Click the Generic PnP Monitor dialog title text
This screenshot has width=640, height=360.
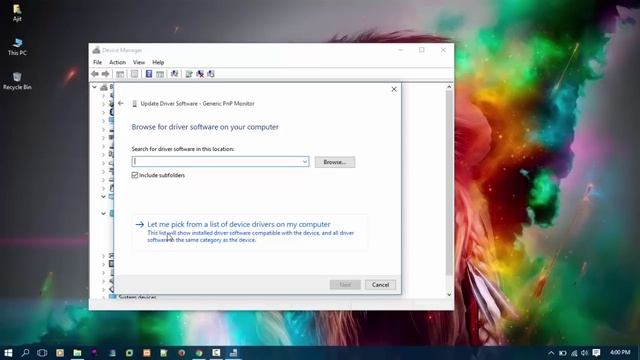pyautogui.click(x=198, y=104)
